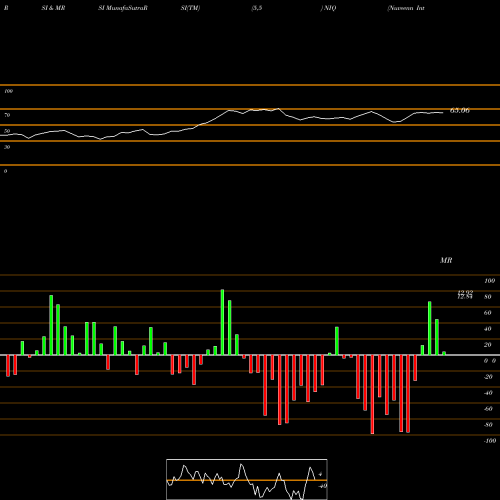Image resolution: width=500 pixels, height=500 pixels.
Task: Click the -40 label on MR axis
Action: click(x=488, y=393)
